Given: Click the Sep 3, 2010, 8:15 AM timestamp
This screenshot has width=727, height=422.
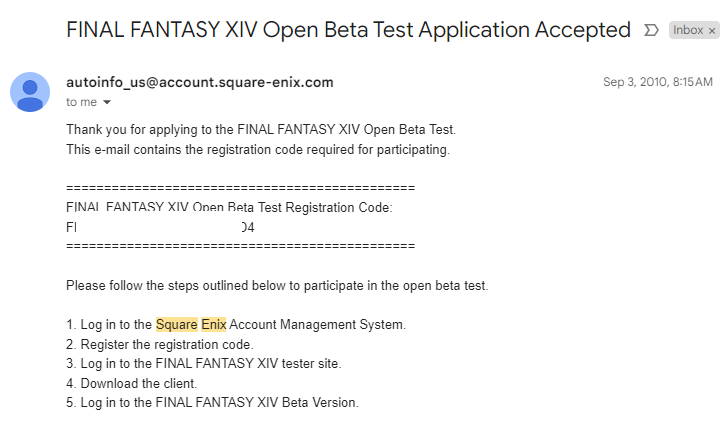Looking at the screenshot, I should click(657, 82).
